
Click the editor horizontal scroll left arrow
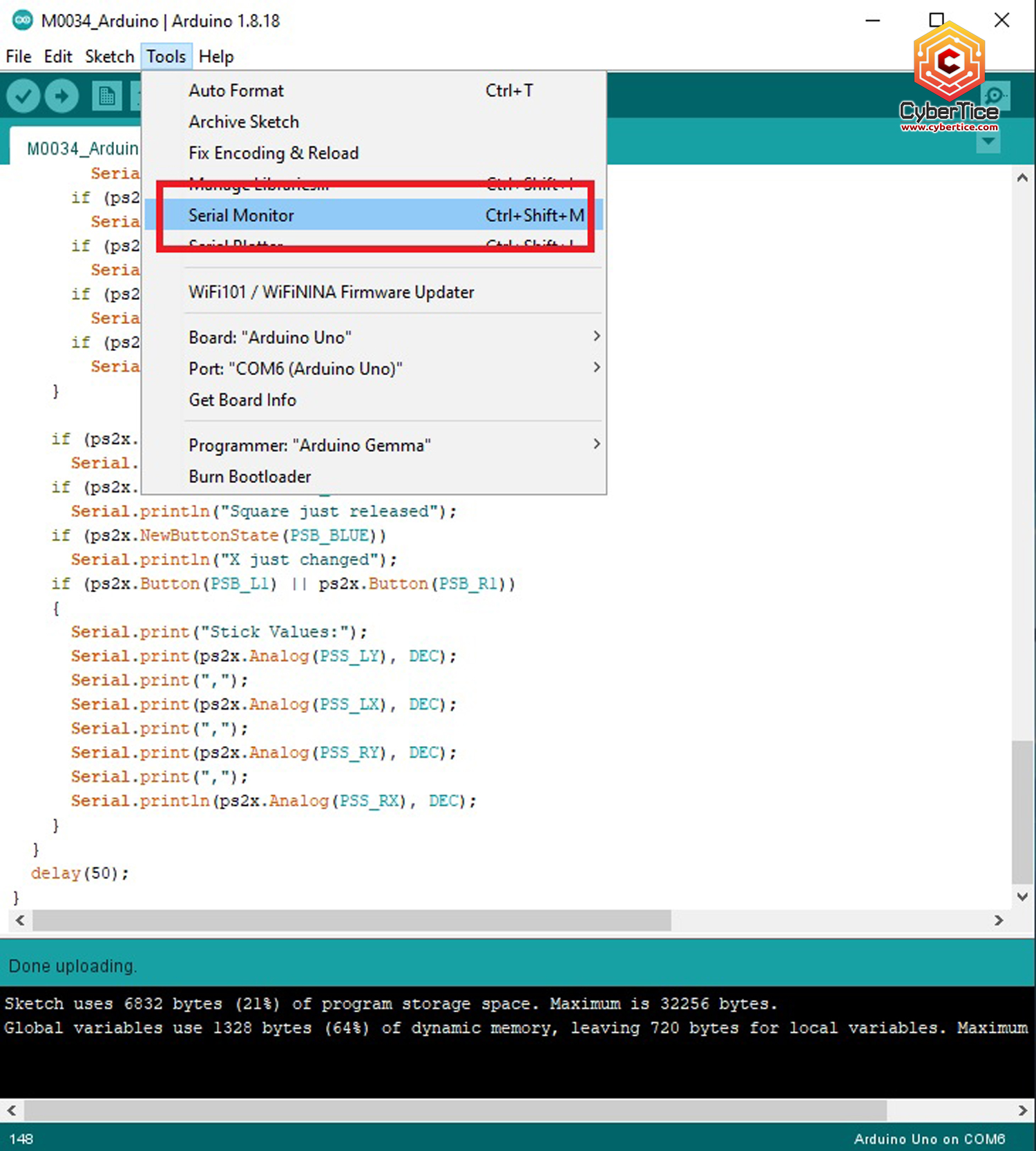(20, 920)
